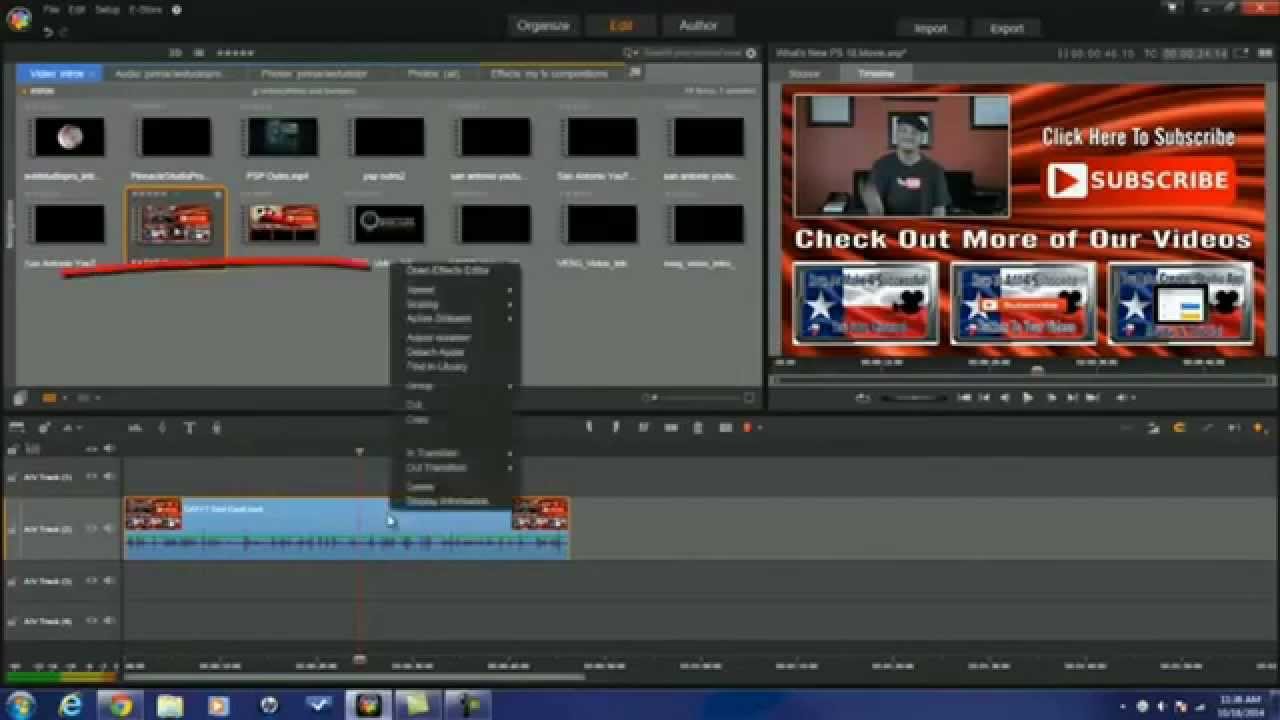
Task: Mute audio speaker on A/V Track (1)
Action: click(109, 477)
